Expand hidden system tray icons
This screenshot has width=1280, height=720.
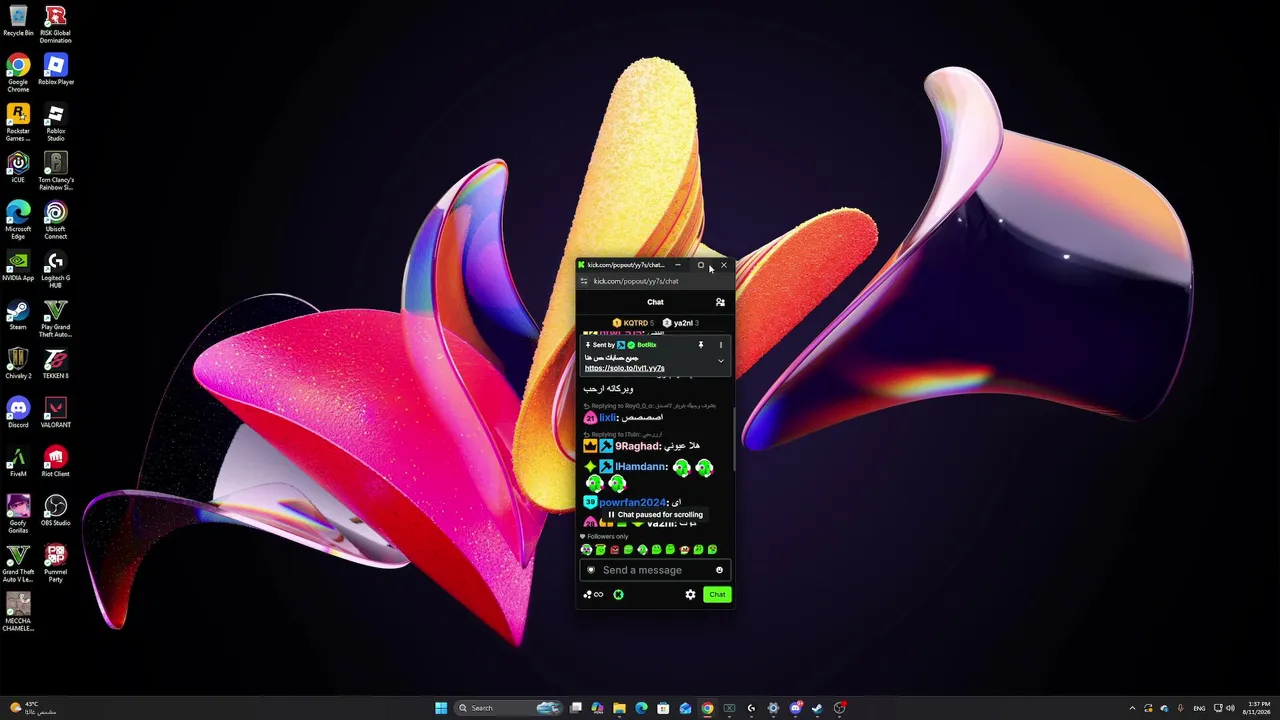point(1132,708)
